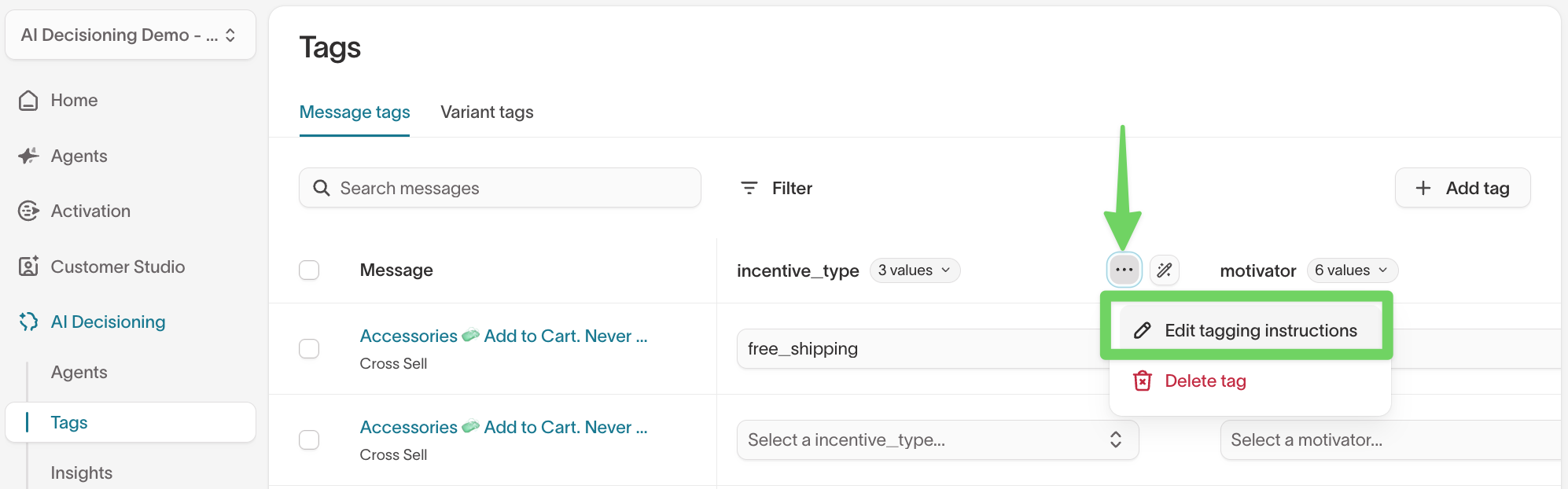Choose Delete tag menu item
This screenshot has width=1568, height=489.
1250,381
